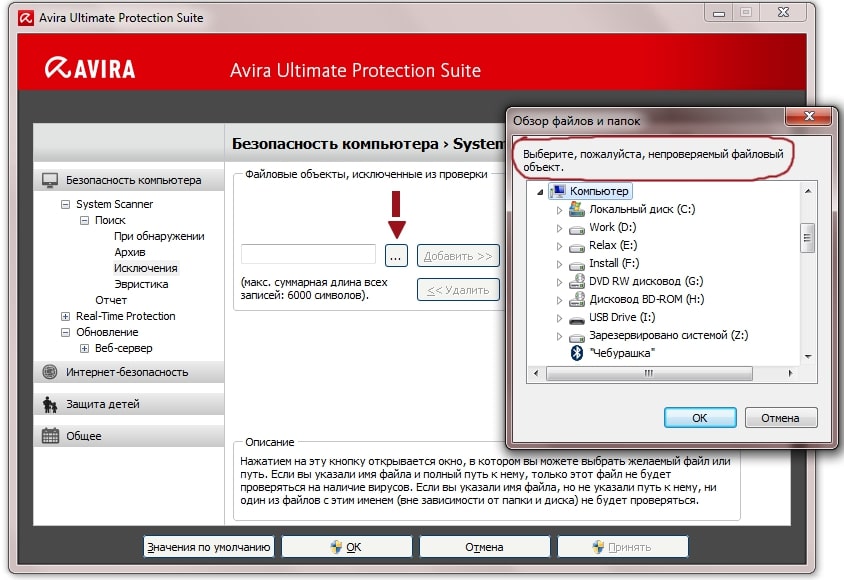Click the Принять button
The image size is (844, 580).
623,547
